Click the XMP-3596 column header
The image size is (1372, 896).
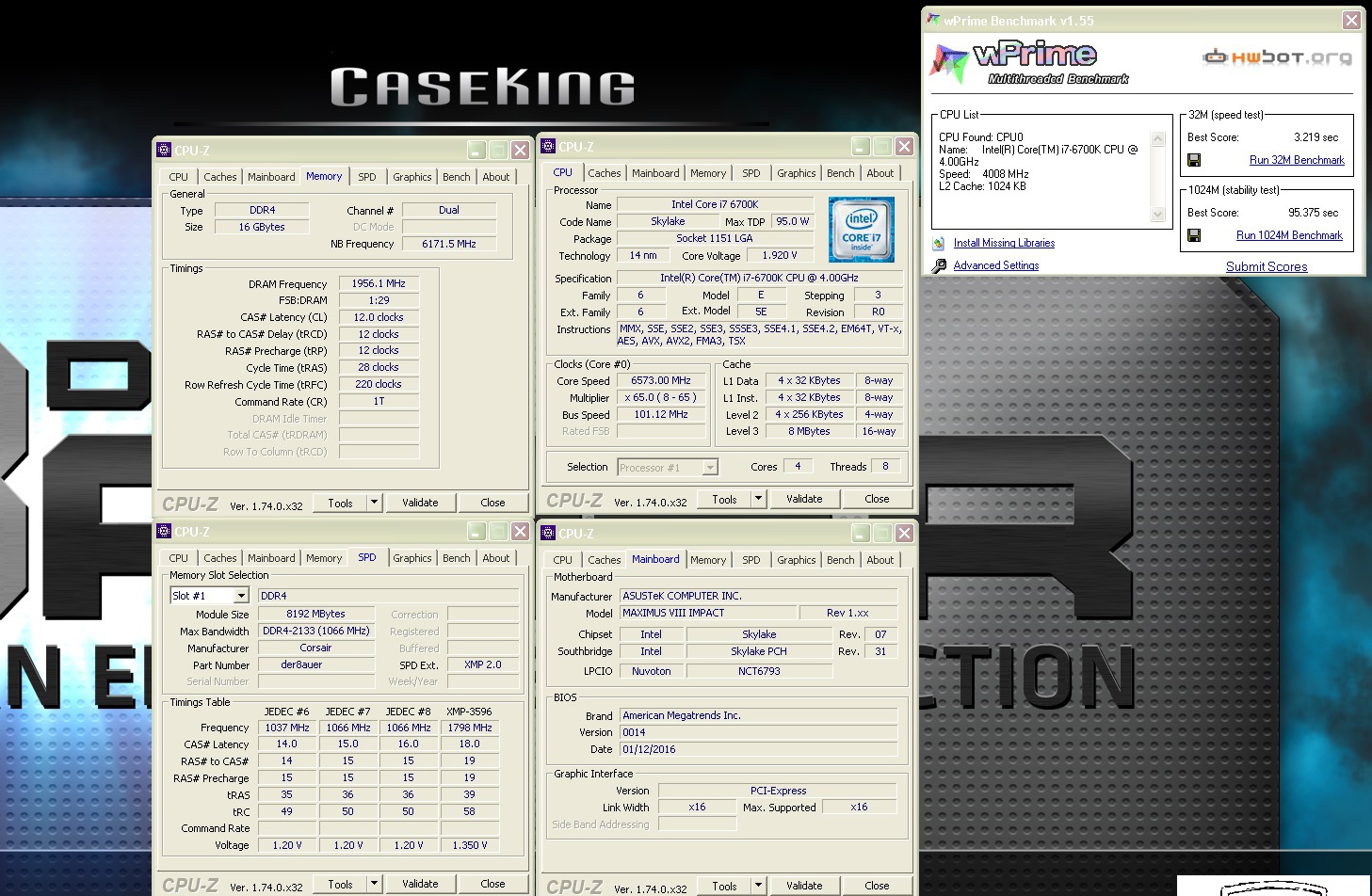(x=469, y=712)
